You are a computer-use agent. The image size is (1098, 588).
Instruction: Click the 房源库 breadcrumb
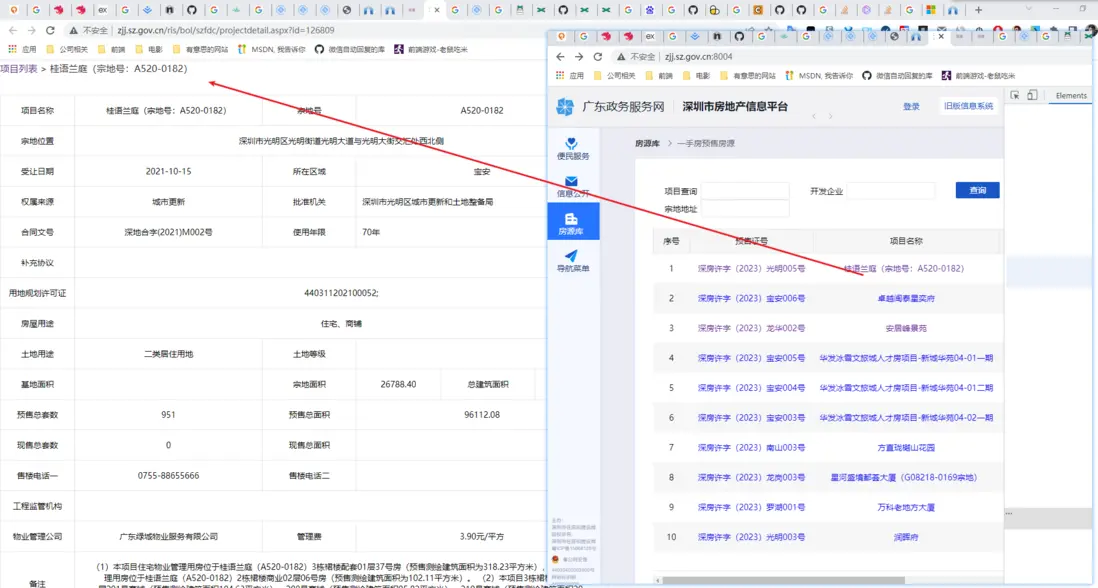pyautogui.click(x=647, y=143)
